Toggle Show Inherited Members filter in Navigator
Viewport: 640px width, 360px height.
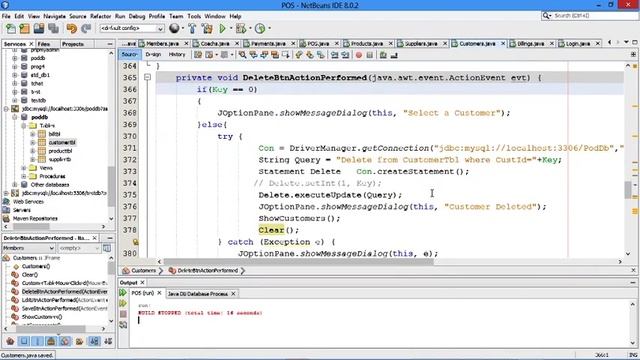click(x=10, y=341)
